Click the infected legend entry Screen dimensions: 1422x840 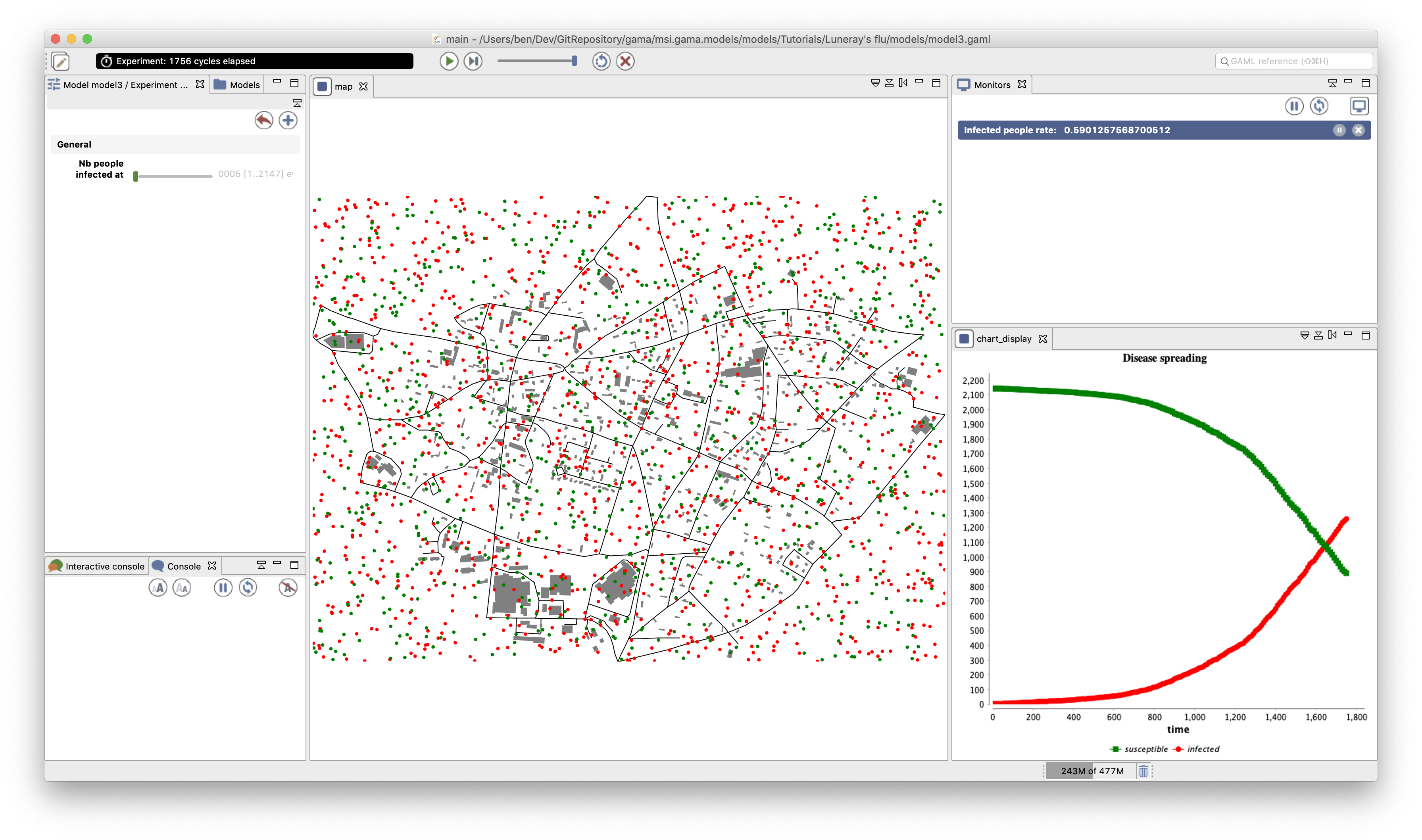point(1196,749)
